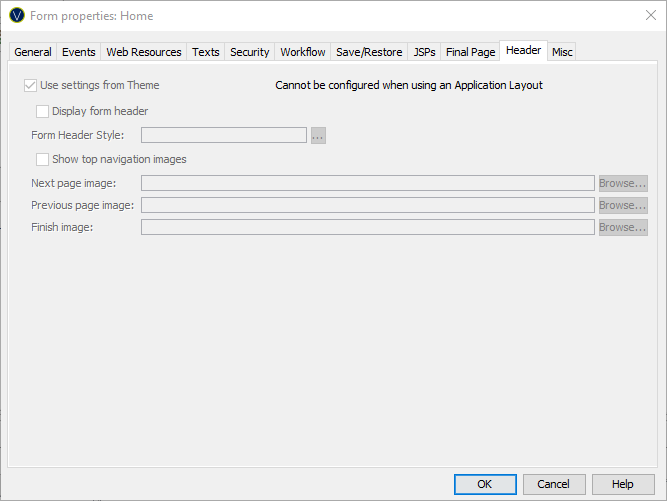Click Browse for Next page image
Screen dimensions: 667x501
click(623, 184)
